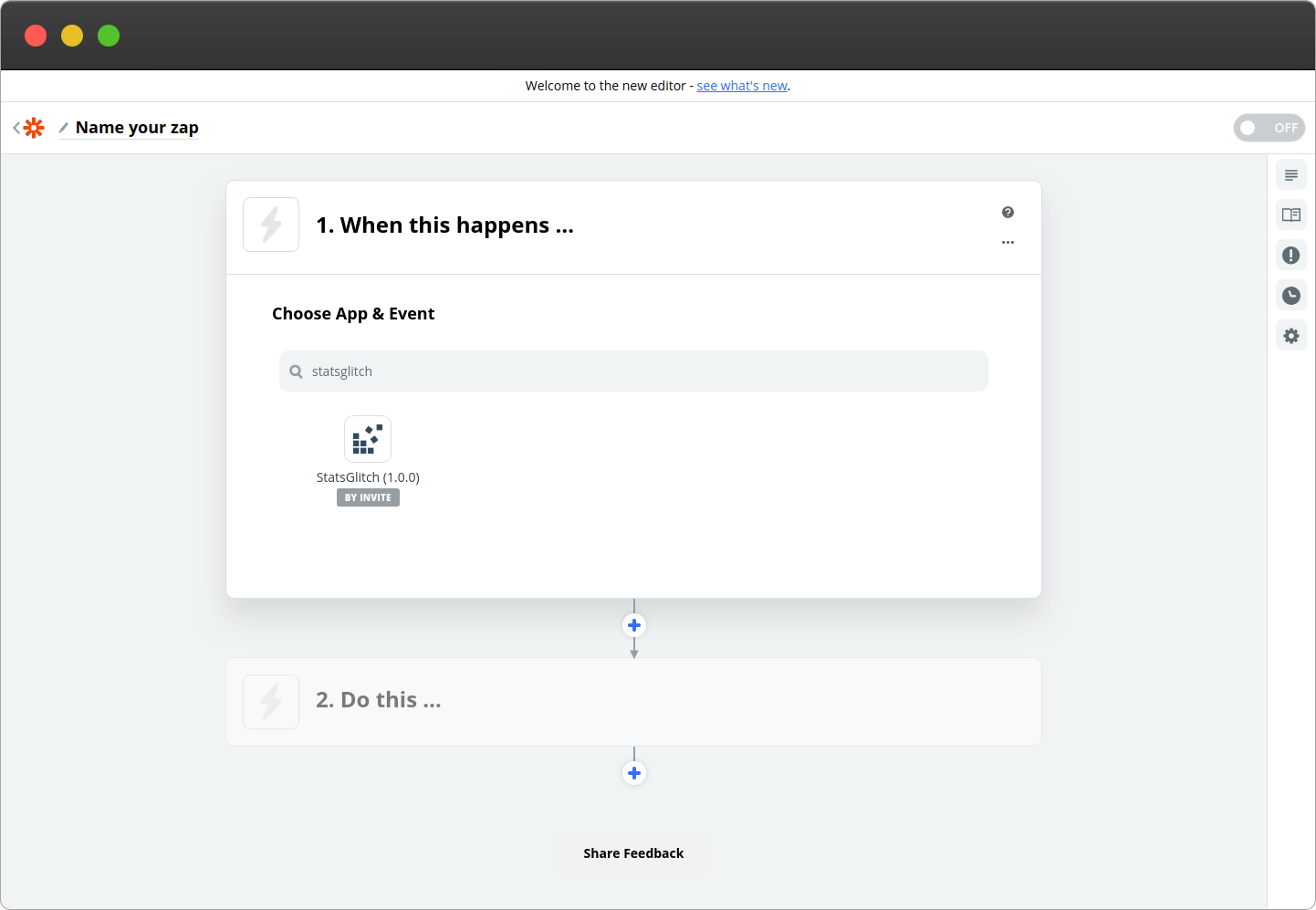Select the StatsGlitch app icon
1316x910 pixels.
(368, 439)
